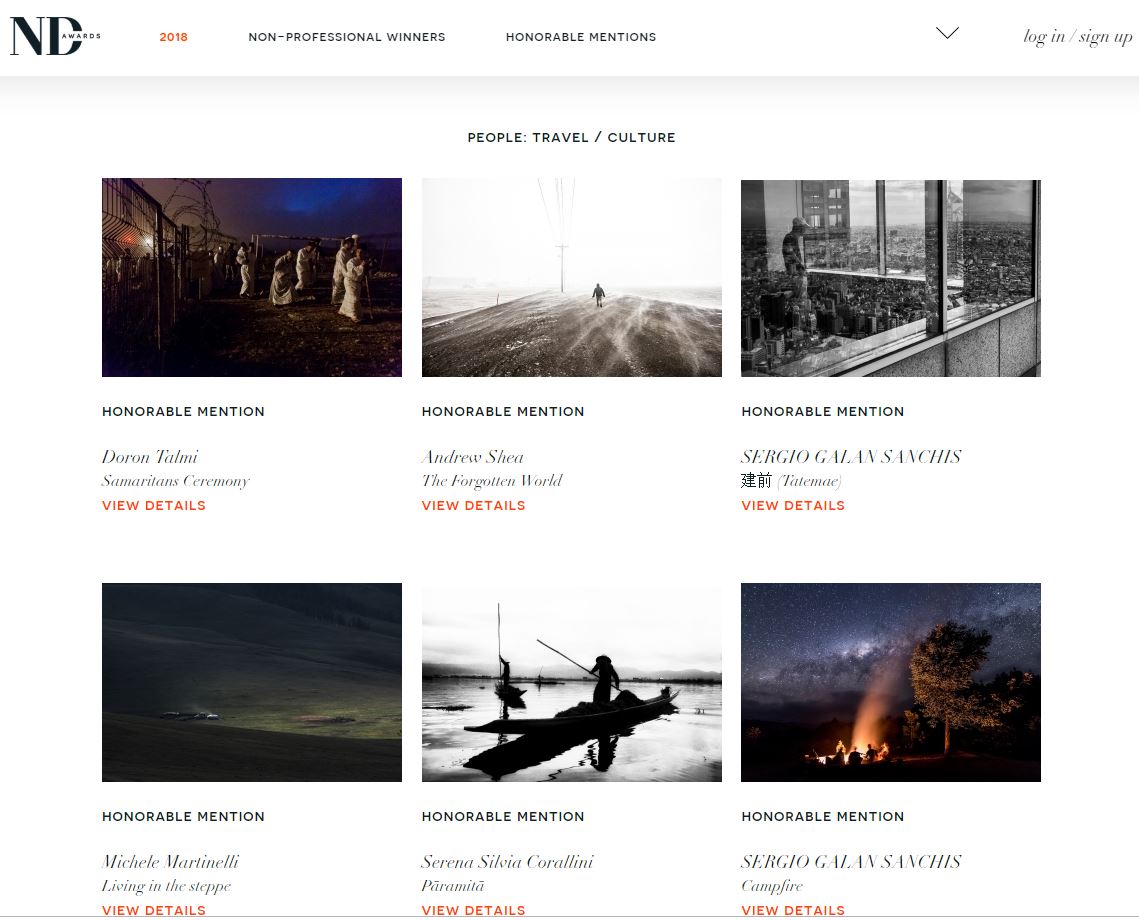This screenshot has height=920, width=1139.
Task: Open the Tatemae window reflection thumbnail
Action: [x=890, y=277]
